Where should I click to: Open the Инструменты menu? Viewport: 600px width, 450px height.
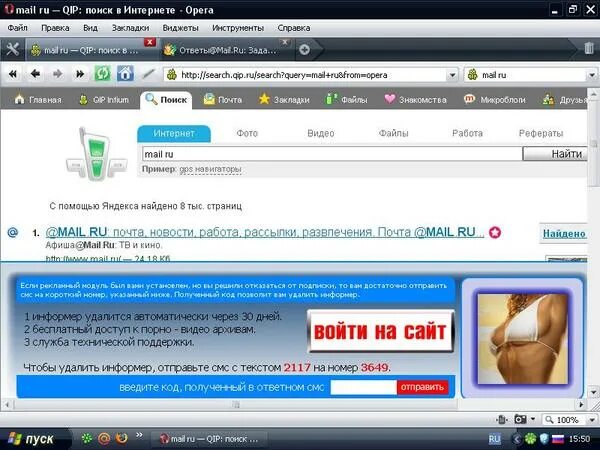[x=238, y=28]
